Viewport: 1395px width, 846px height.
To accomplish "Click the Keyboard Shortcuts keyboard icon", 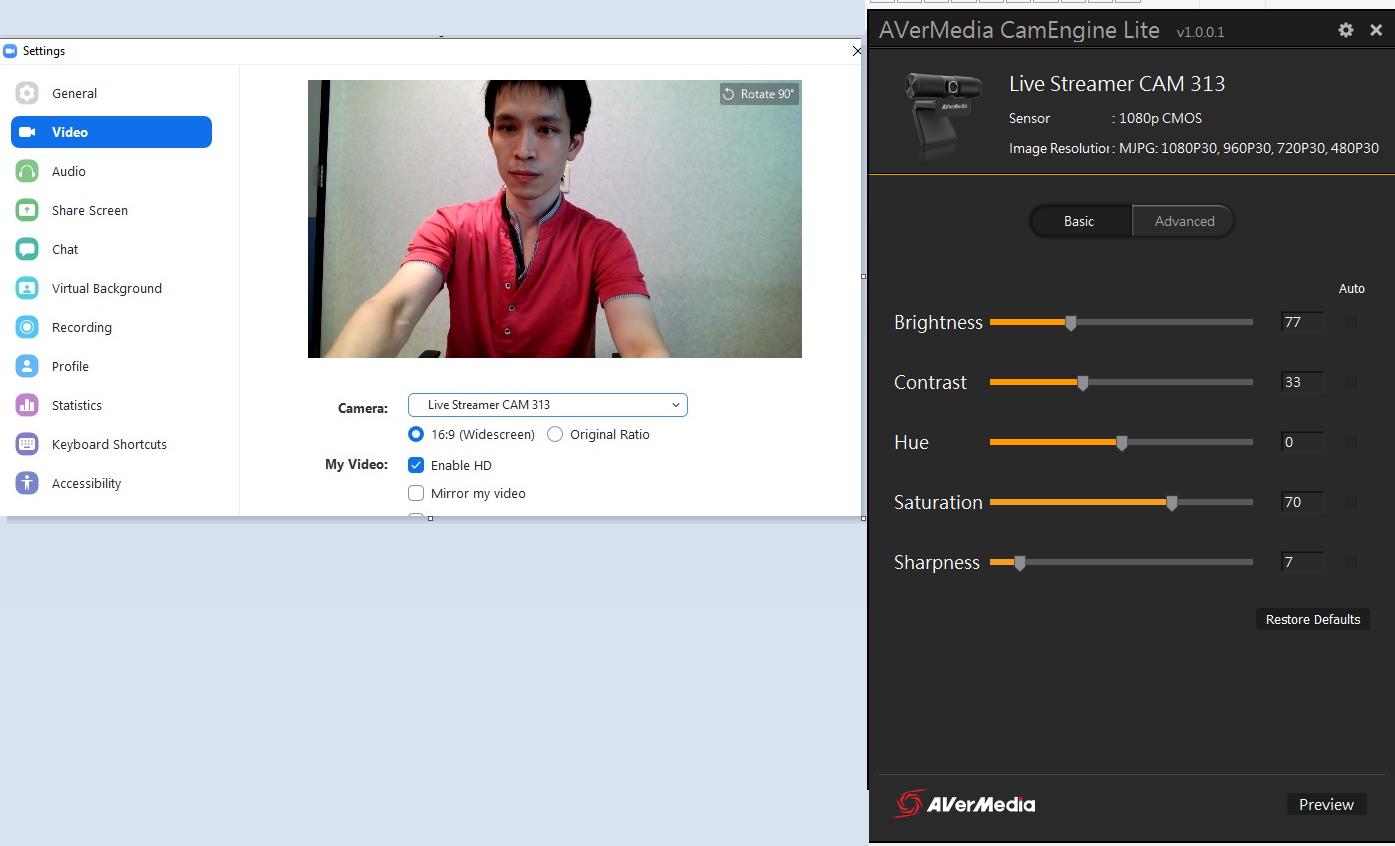I will coord(27,444).
